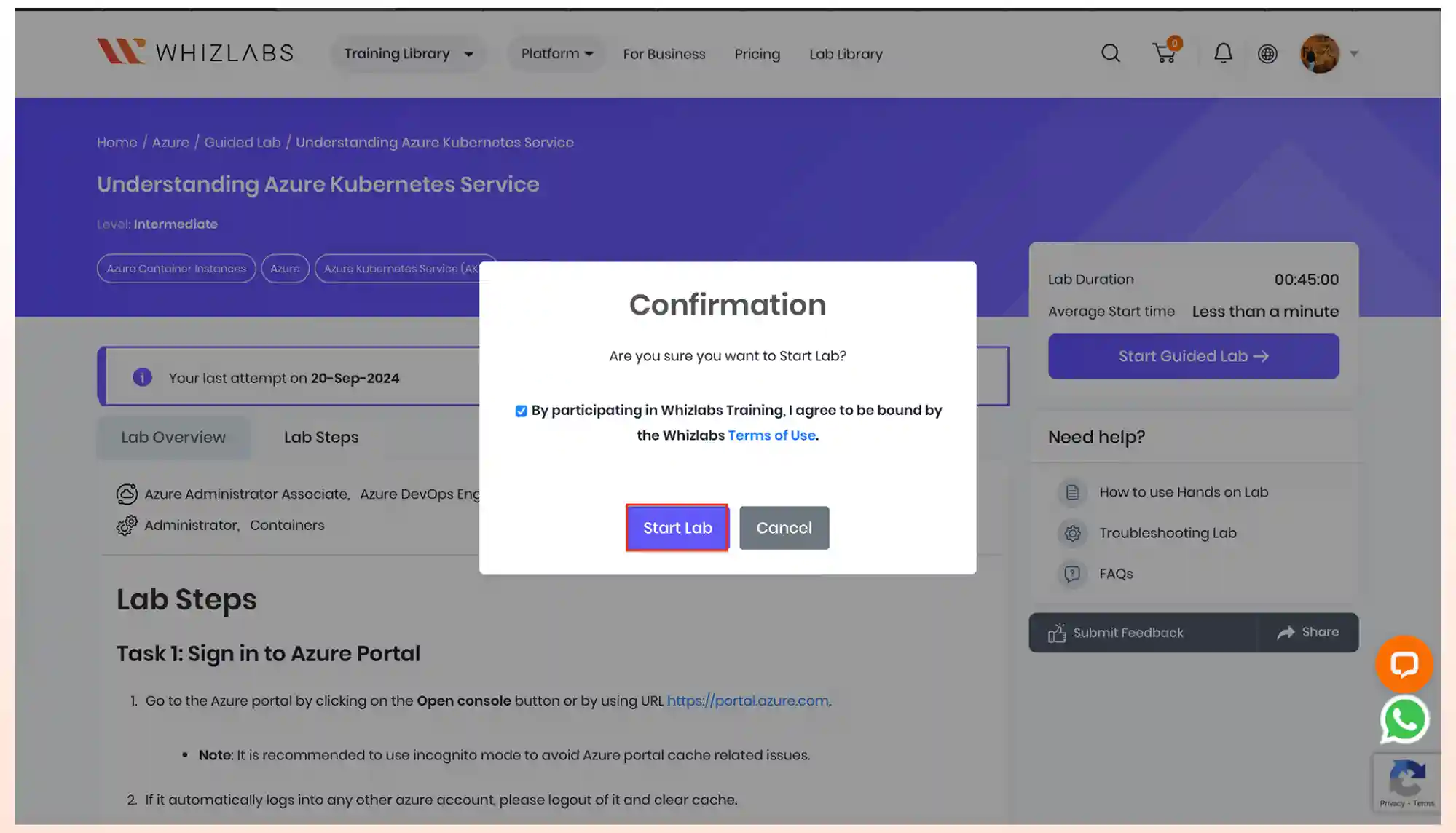
Task: Click the 'Task 1: Sign in to Azure Portal' heading
Action: click(x=268, y=654)
